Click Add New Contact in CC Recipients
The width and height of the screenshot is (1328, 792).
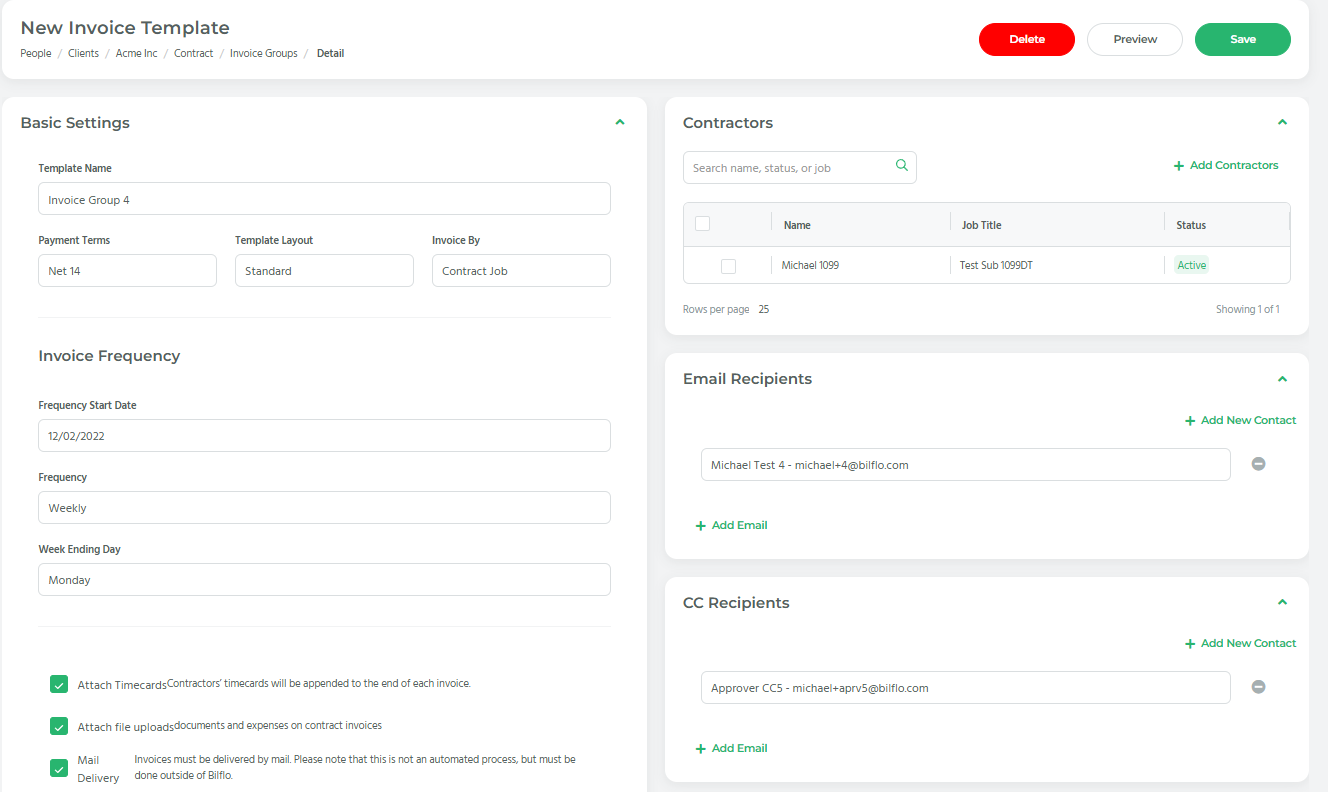1240,643
